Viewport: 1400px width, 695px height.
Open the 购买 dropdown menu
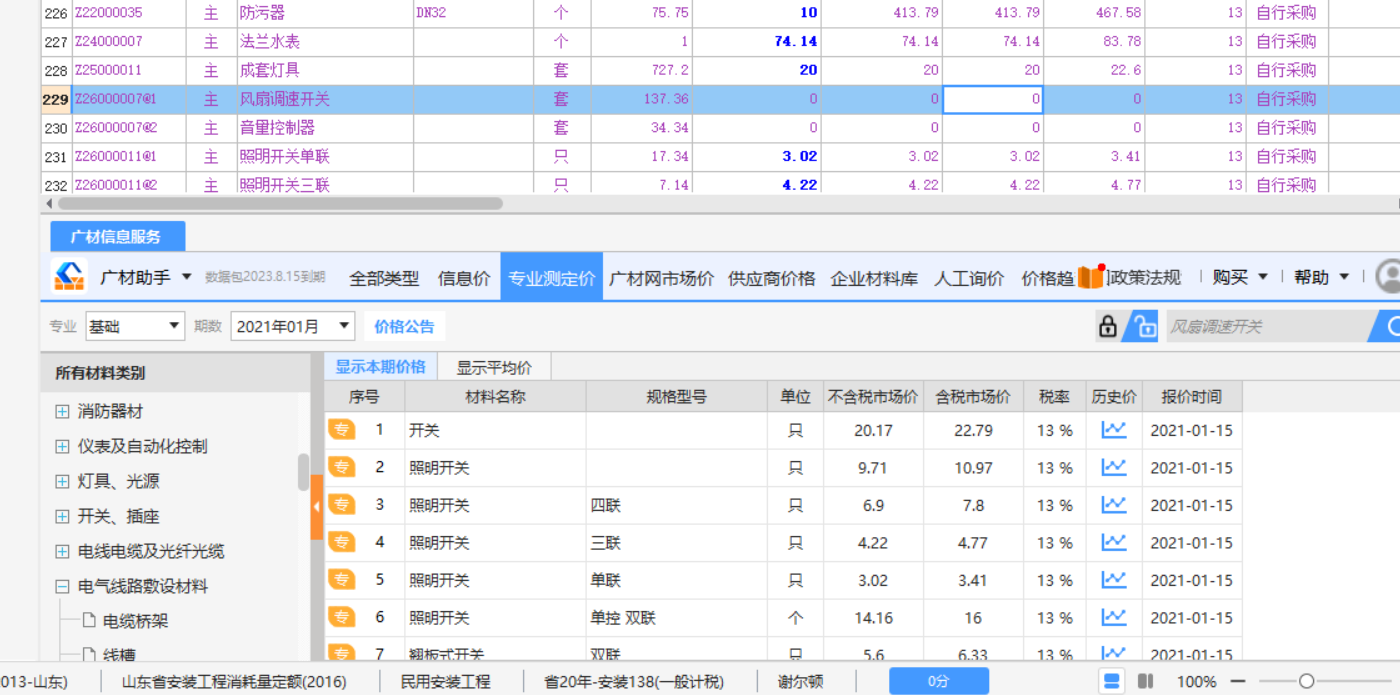point(1240,277)
